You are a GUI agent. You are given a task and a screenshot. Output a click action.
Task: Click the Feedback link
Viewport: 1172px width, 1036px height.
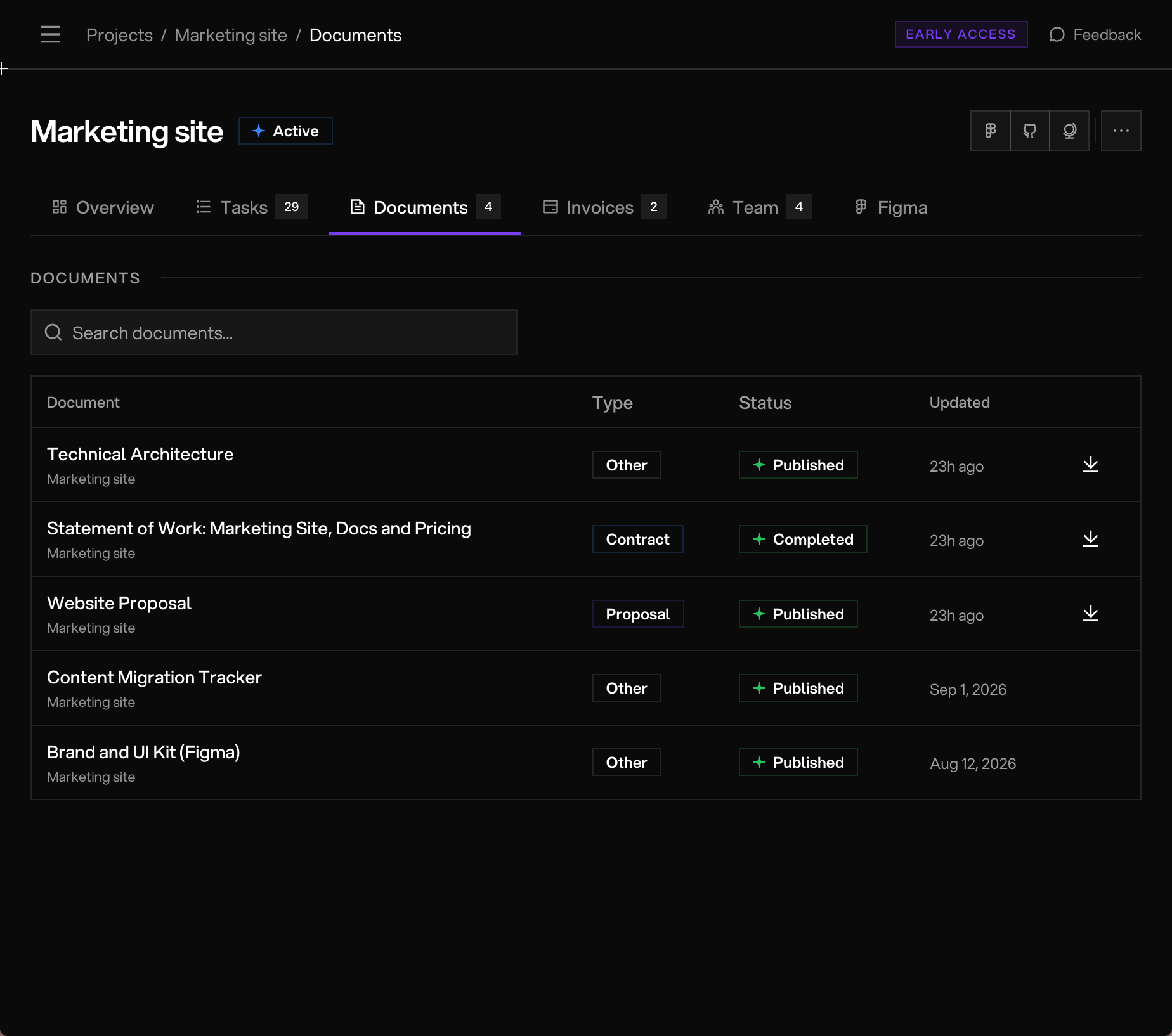click(x=1095, y=34)
